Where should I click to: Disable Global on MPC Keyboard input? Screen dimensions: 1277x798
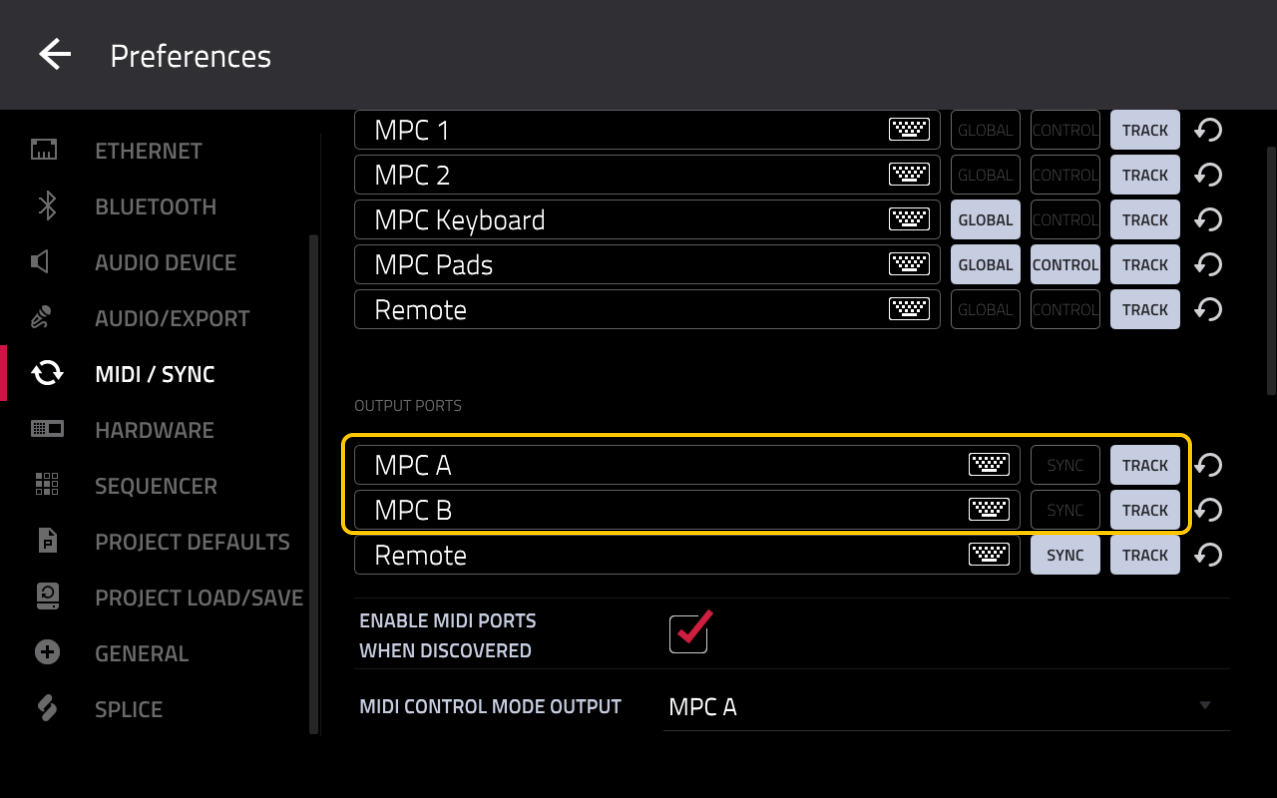985,220
